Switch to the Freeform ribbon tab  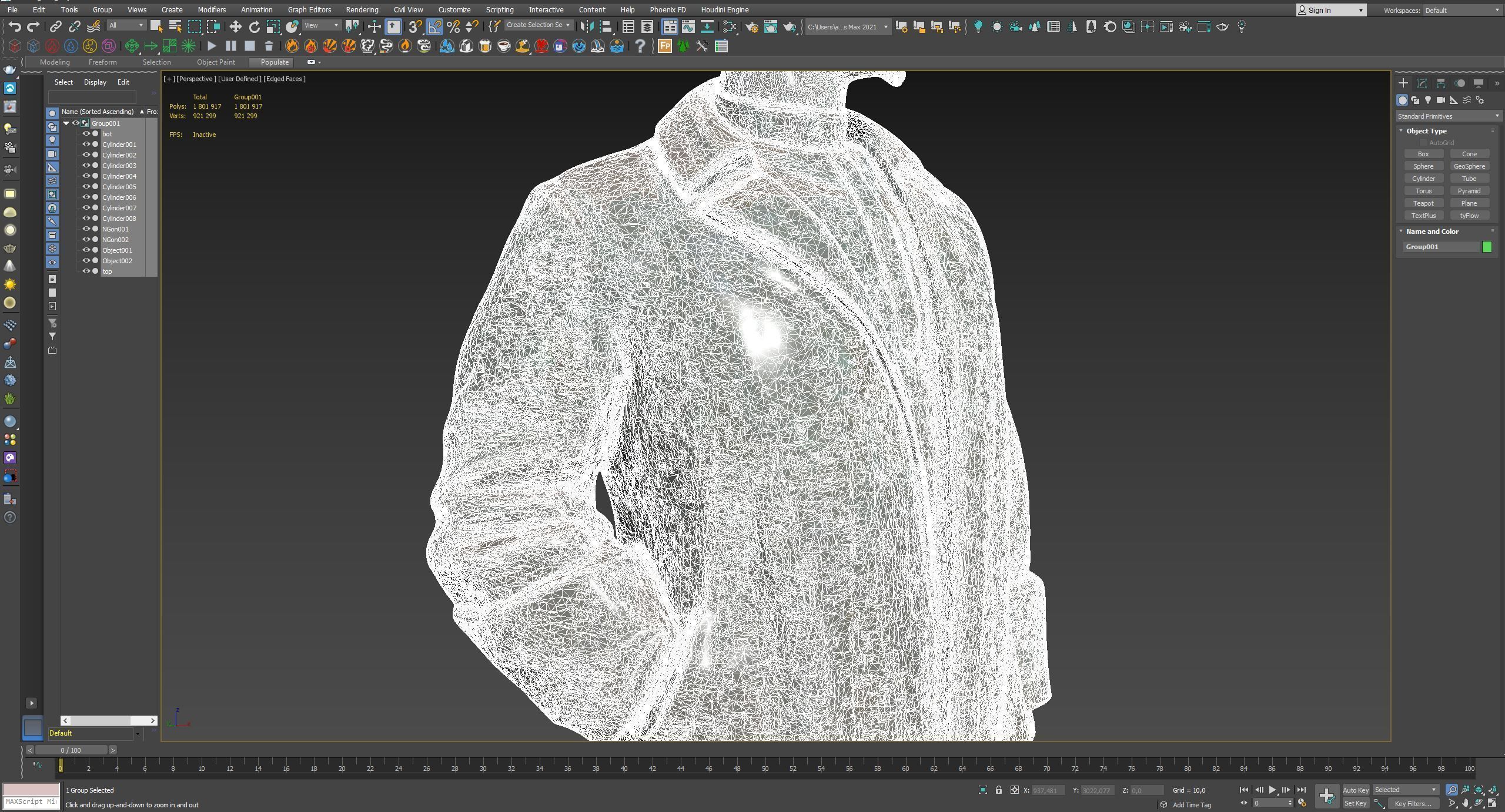102,62
